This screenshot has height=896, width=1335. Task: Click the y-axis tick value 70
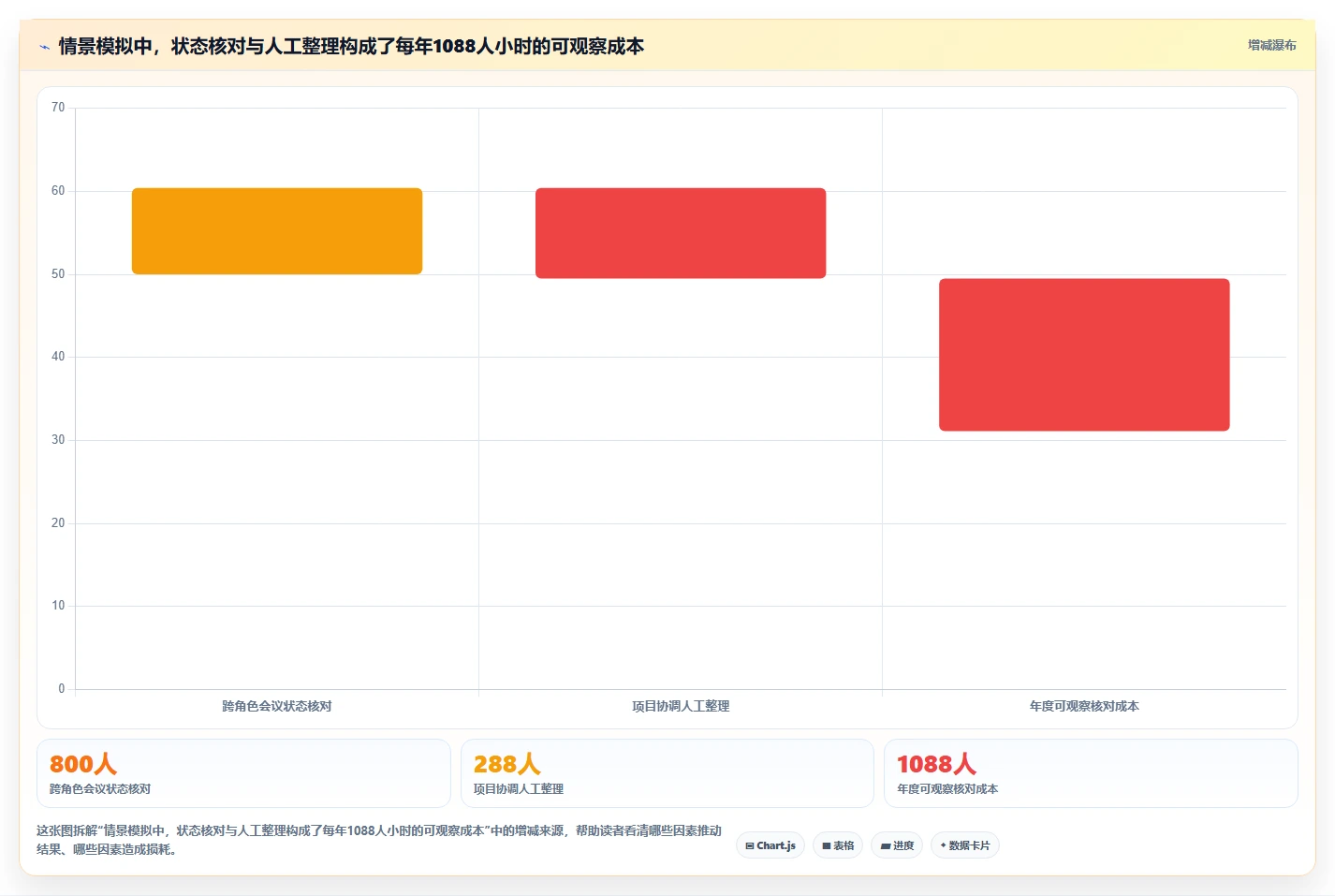coord(58,108)
